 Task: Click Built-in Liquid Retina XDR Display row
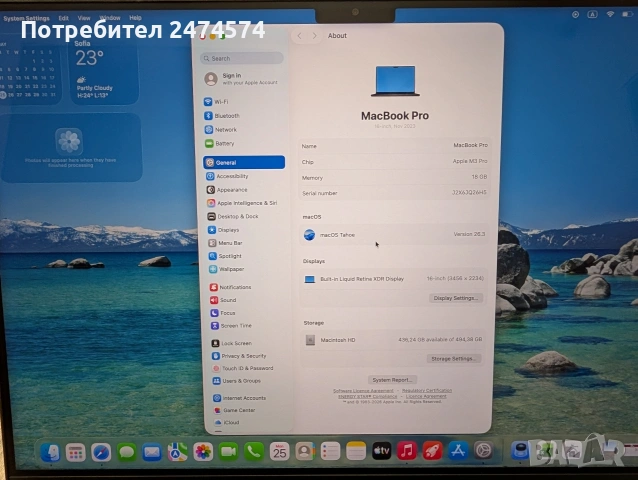coord(393,279)
